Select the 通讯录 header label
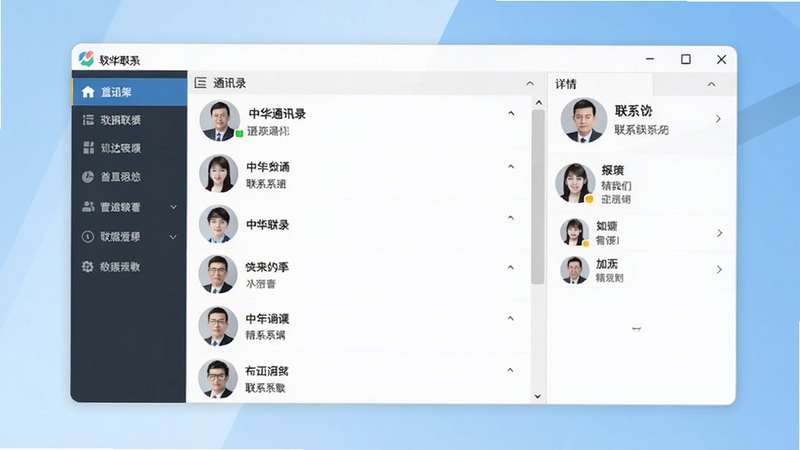This screenshot has width=800, height=450. click(230, 83)
